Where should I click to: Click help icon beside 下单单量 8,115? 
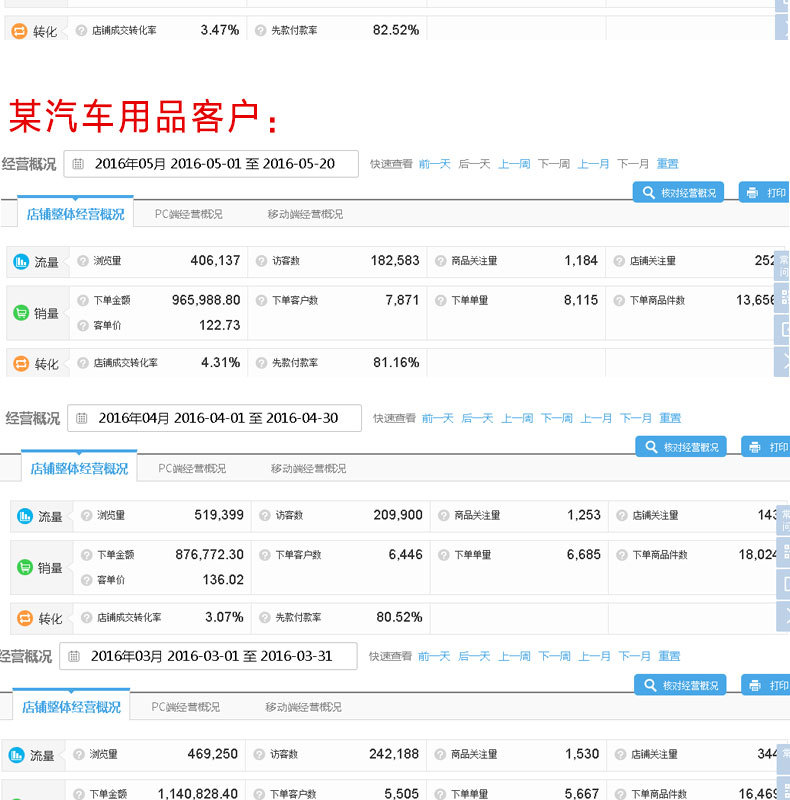[440, 301]
